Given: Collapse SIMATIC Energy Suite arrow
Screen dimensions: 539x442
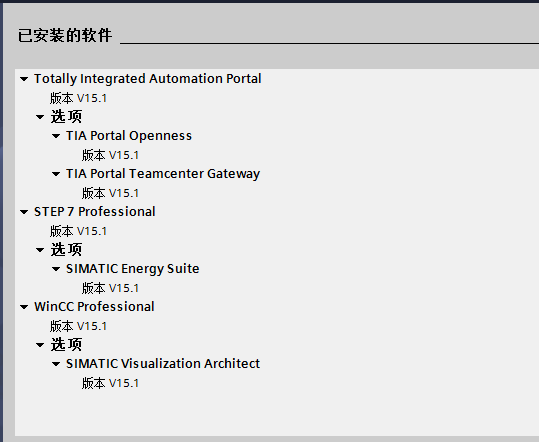Looking at the screenshot, I should coord(56,269).
